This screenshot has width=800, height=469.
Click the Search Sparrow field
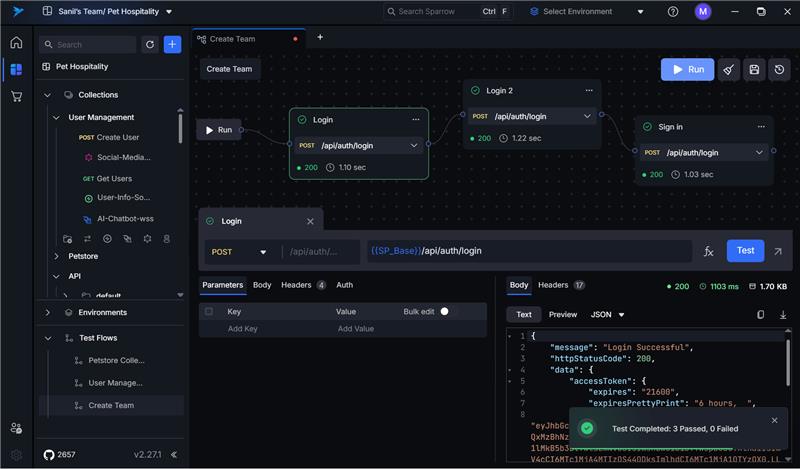click(x=447, y=11)
